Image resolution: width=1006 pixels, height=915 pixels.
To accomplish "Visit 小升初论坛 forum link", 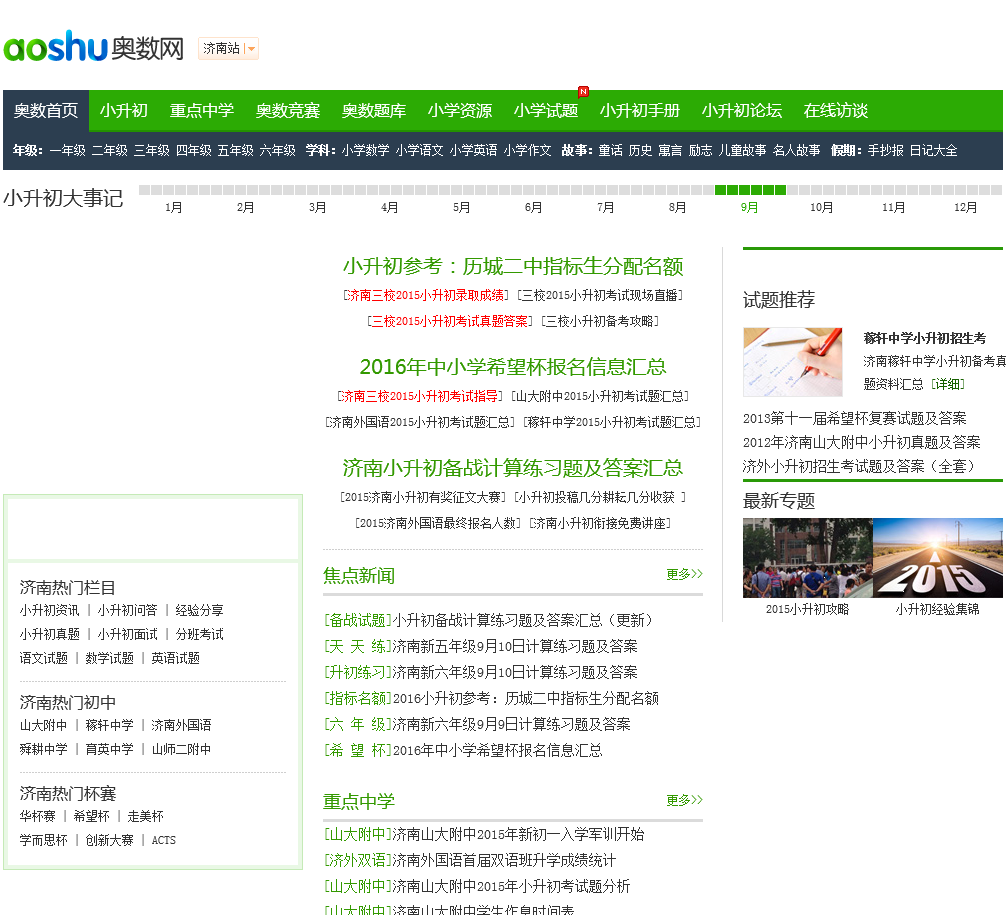I will click(742, 110).
